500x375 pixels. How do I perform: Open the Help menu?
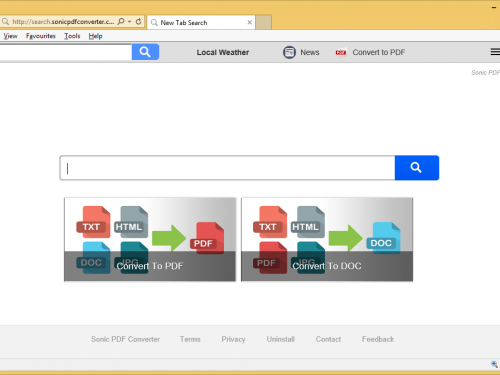pyautogui.click(x=95, y=36)
